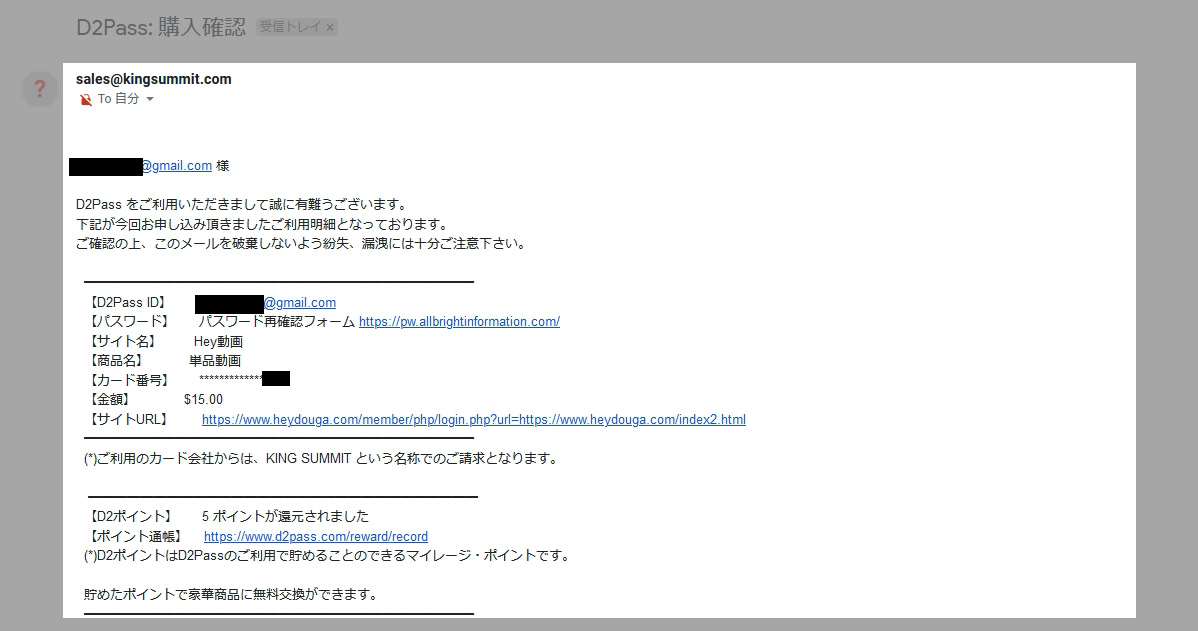Click the 受信トレイ label chip text
The image size is (1198, 631).
[290, 28]
